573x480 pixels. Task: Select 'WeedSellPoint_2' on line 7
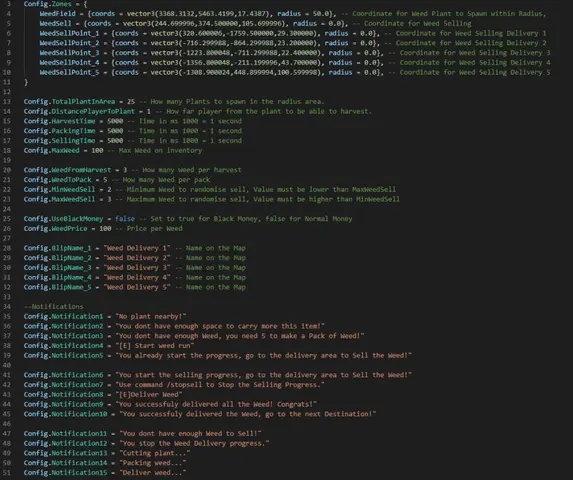(x=69, y=43)
